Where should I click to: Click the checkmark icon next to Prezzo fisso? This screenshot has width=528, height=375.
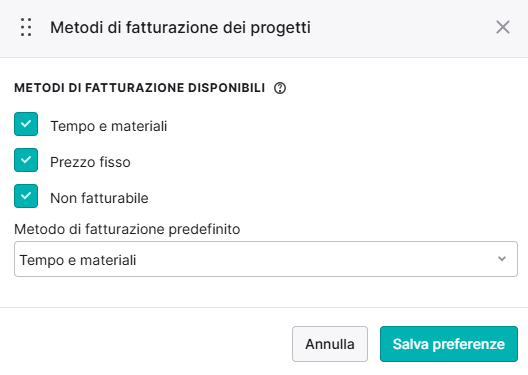[x=26, y=160]
